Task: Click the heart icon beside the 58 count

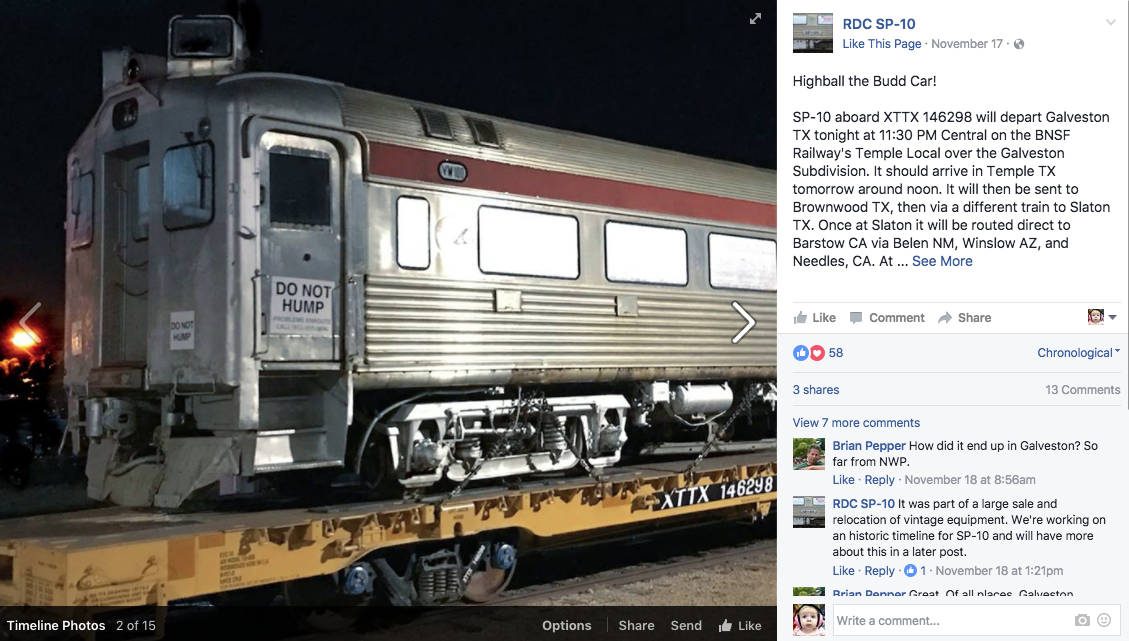Action: pos(817,353)
